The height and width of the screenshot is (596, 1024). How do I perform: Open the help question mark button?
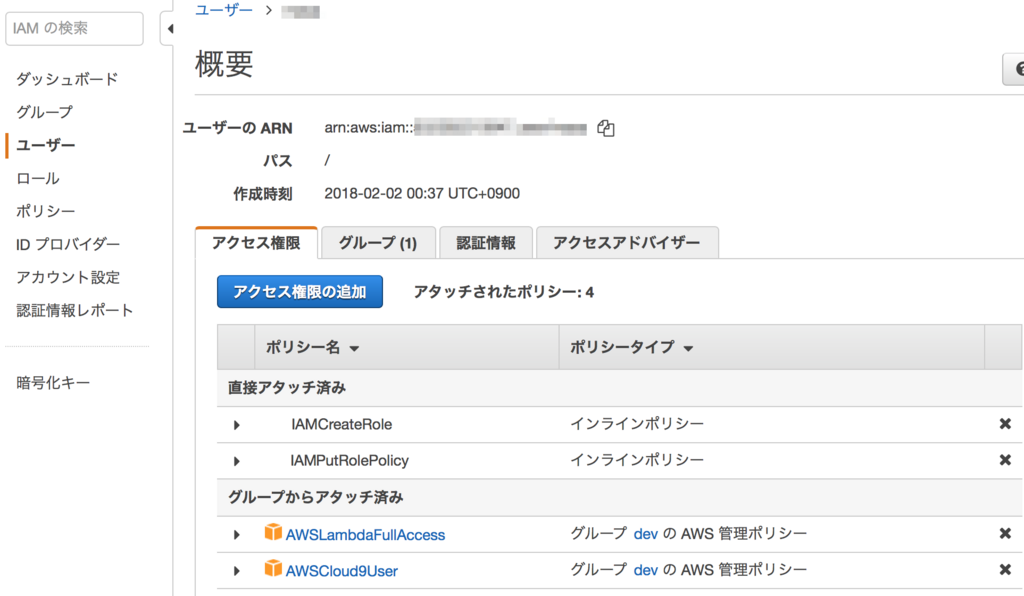(1014, 69)
